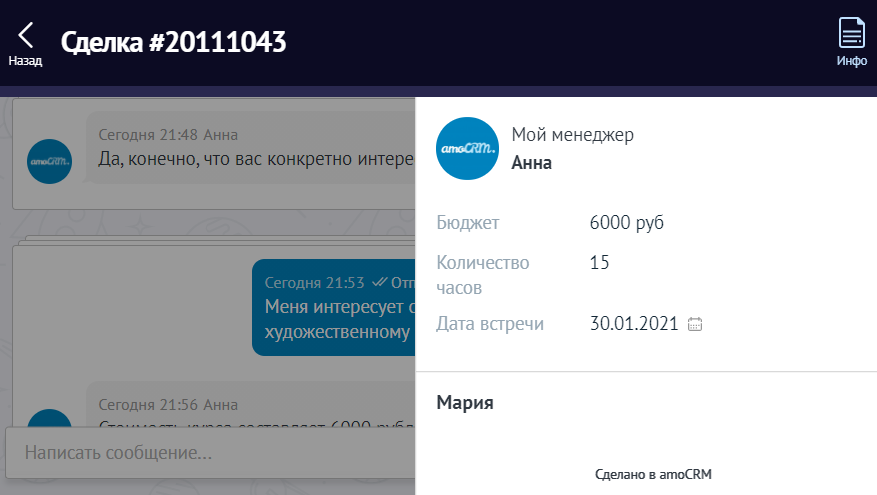Select the deal title Сделка #20111043
The width and height of the screenshot is (877, 495).
[173, 42]
